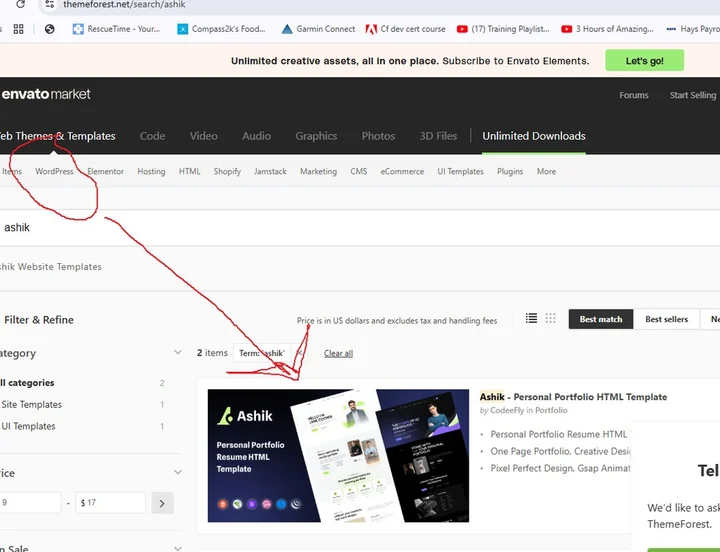Open UI Templates submenu
Image resolution: width=720 pixels, height=552 pixels.
[x=460, y=171]
